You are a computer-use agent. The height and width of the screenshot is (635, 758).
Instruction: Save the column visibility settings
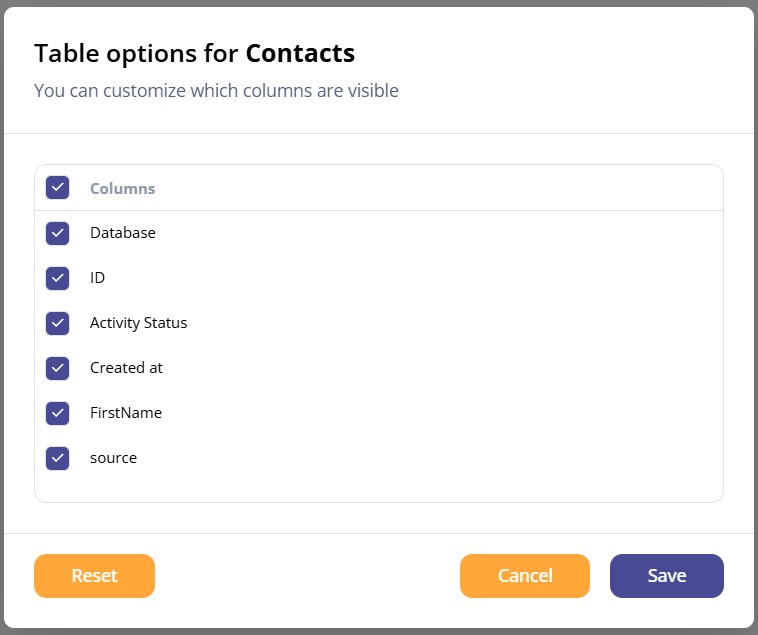click(667, 576)
